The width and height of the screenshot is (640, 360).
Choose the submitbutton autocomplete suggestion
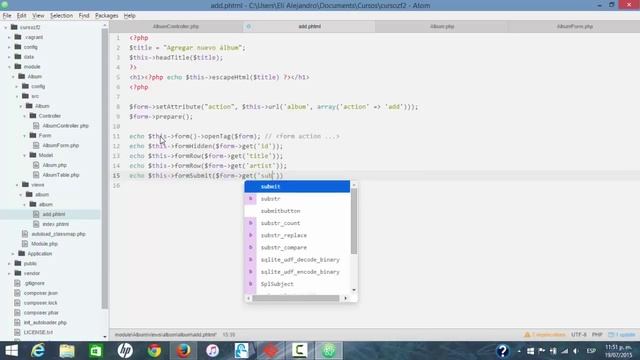[x=297, y=211]
